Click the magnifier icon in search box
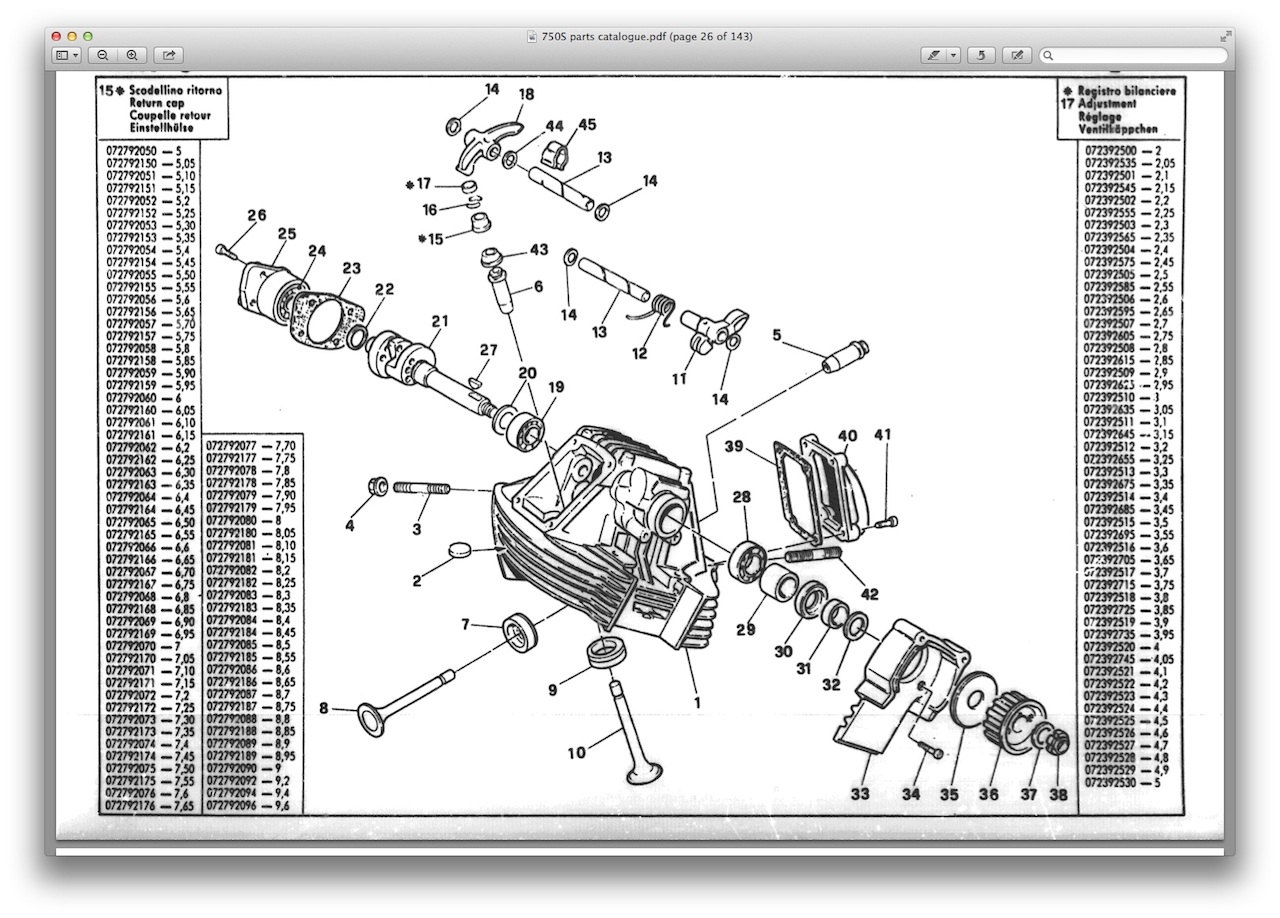1280x918 pixels. pos(1048,56)
